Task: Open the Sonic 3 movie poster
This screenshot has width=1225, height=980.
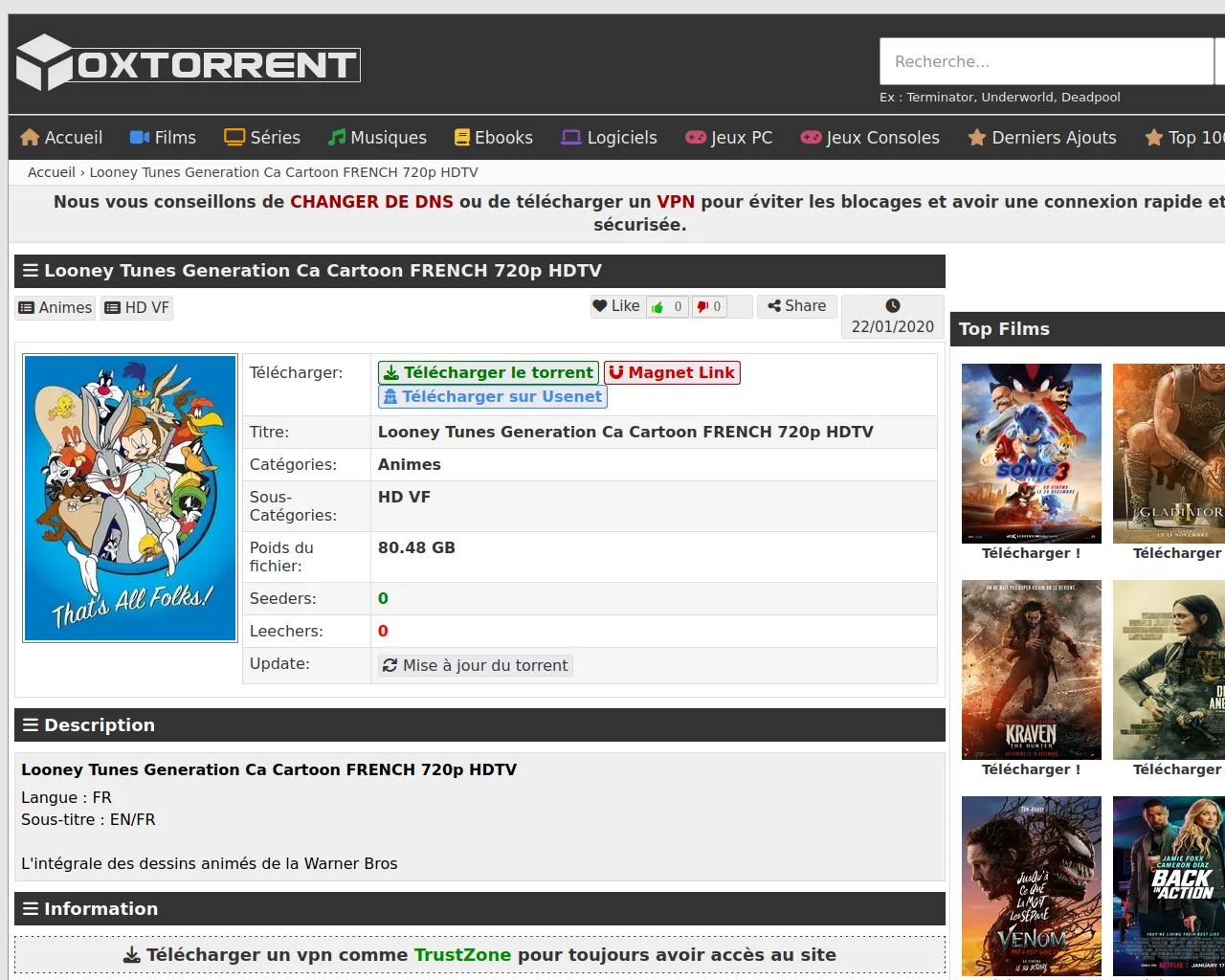Action: pyautogui.click(x=1031, y=454)
